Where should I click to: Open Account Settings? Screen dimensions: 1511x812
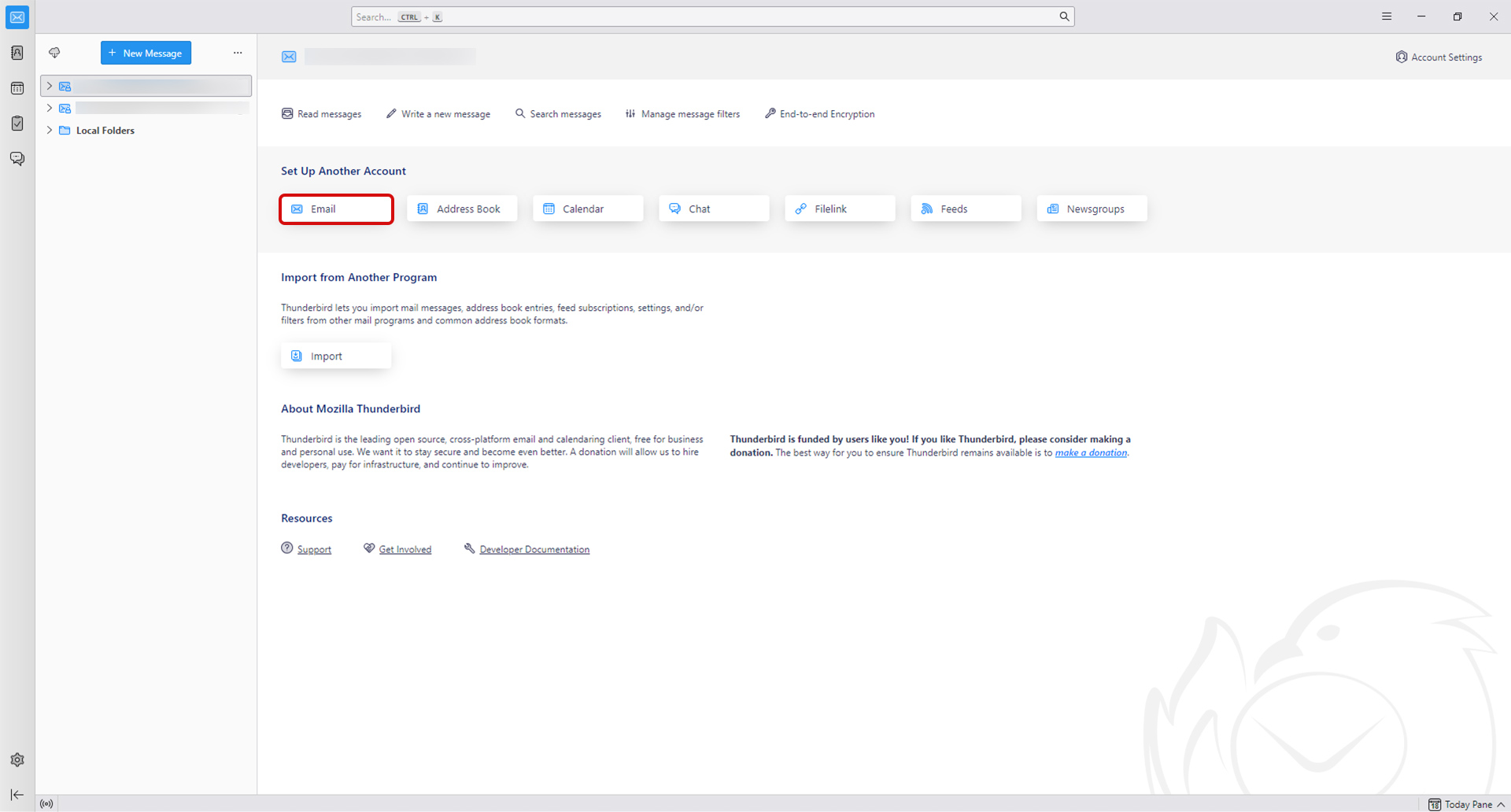point(1439,57)
